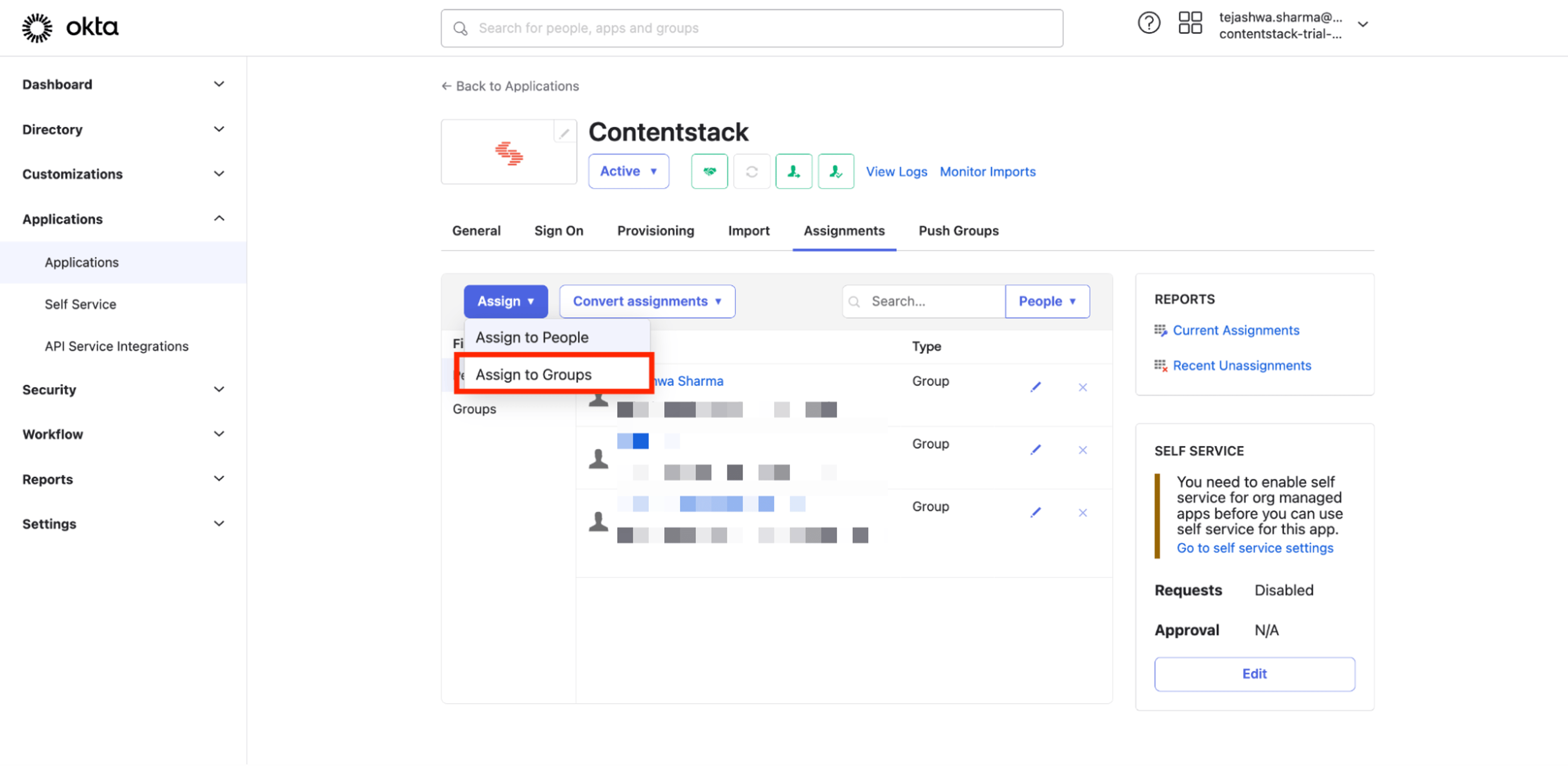Click the Contentstack app logo thumbnail
Viewport: 1568px width, 766px height.
(509, 153)
